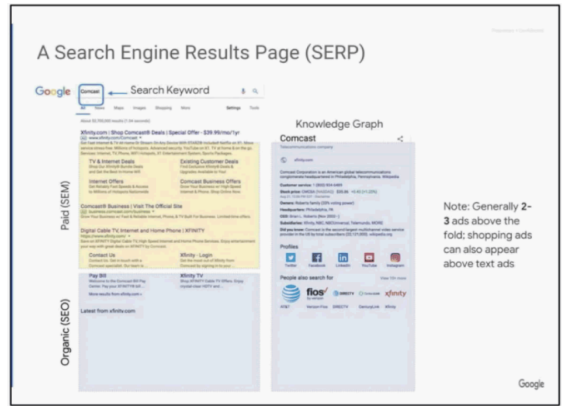Viewport: 567px width, 406px height.
Task: Open the Settings menu
Action: pos(233,108)
